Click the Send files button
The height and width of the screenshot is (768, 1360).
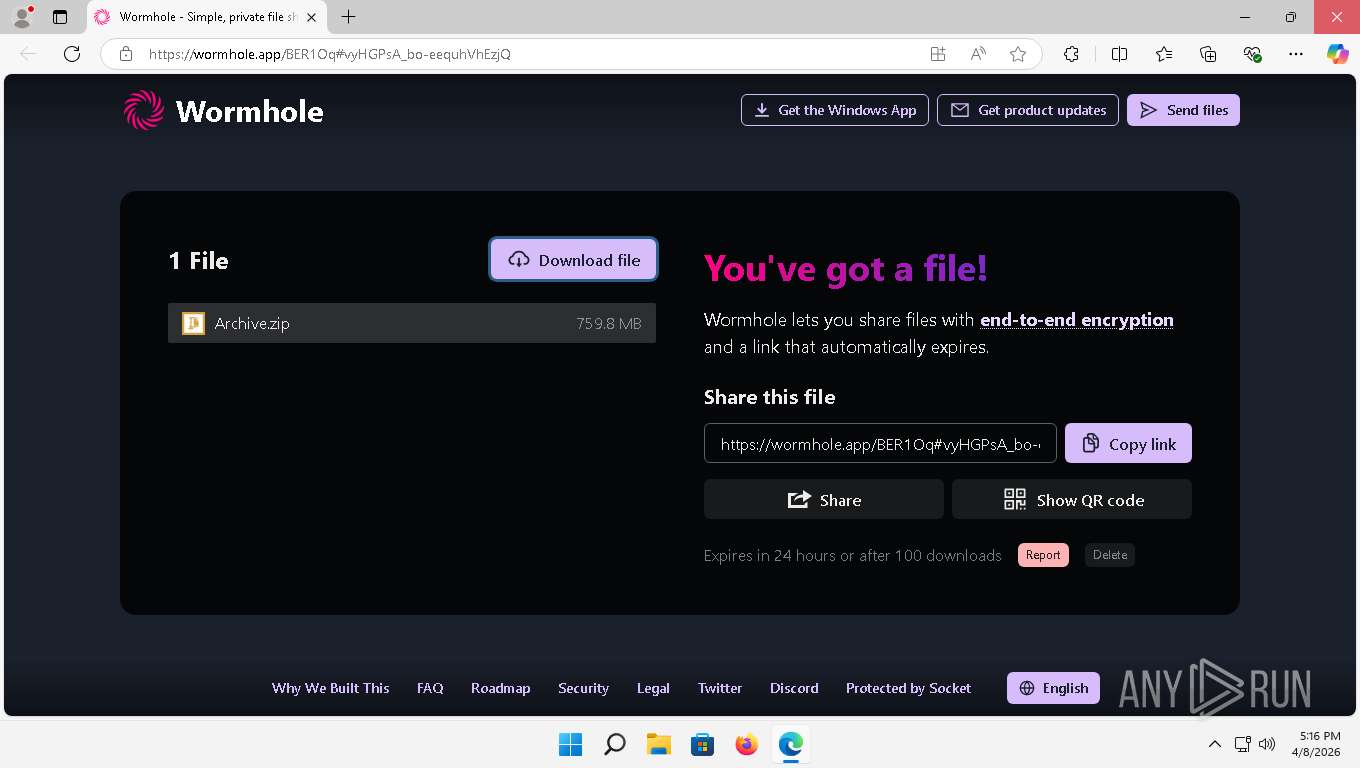(1183, 110)
